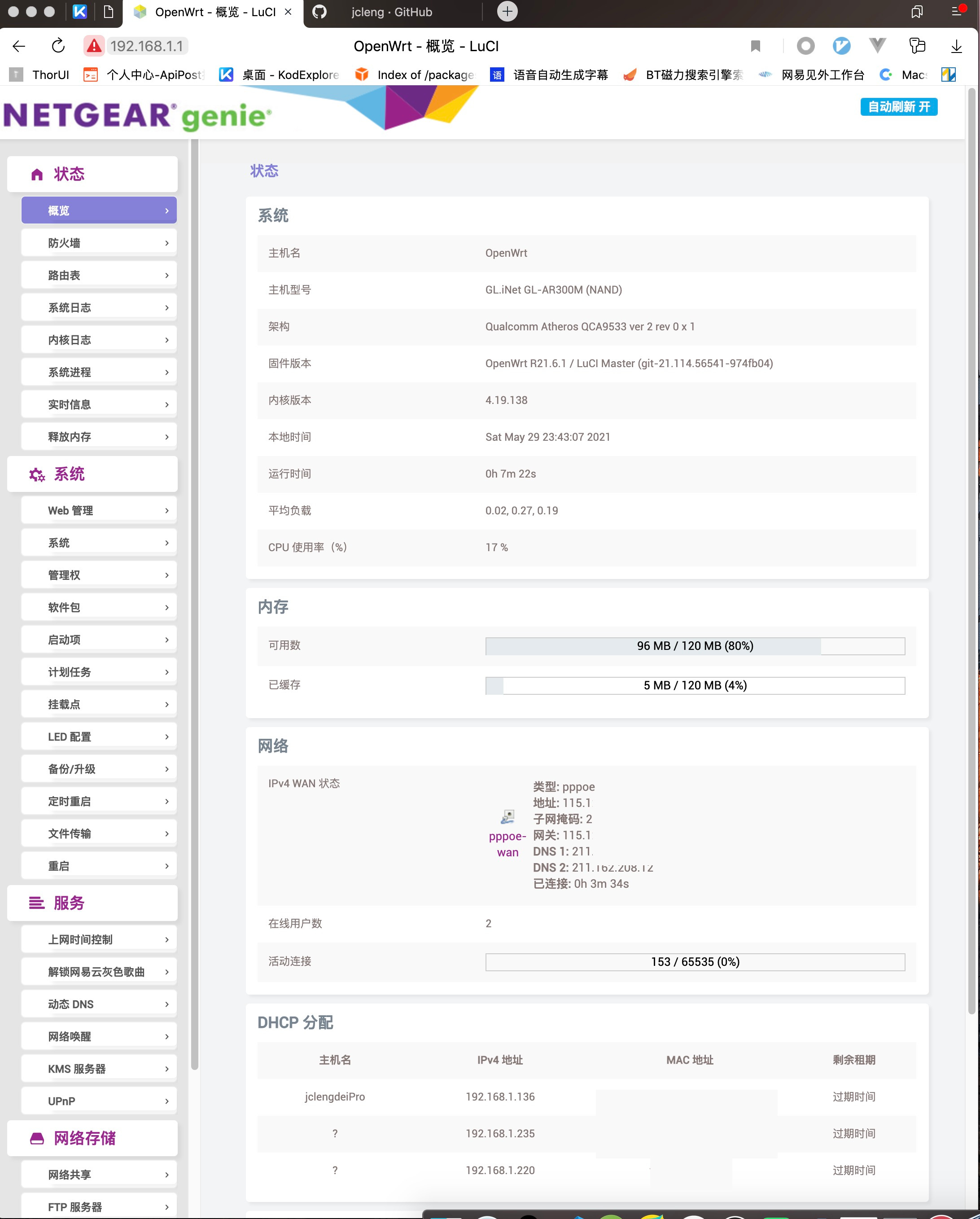Click the 服务 list icon in the sidebar

[36, 903]
